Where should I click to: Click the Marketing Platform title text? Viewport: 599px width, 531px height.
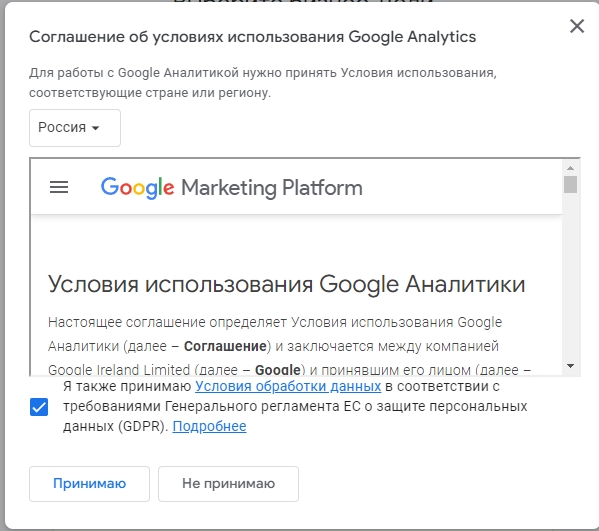click(272, 188)
